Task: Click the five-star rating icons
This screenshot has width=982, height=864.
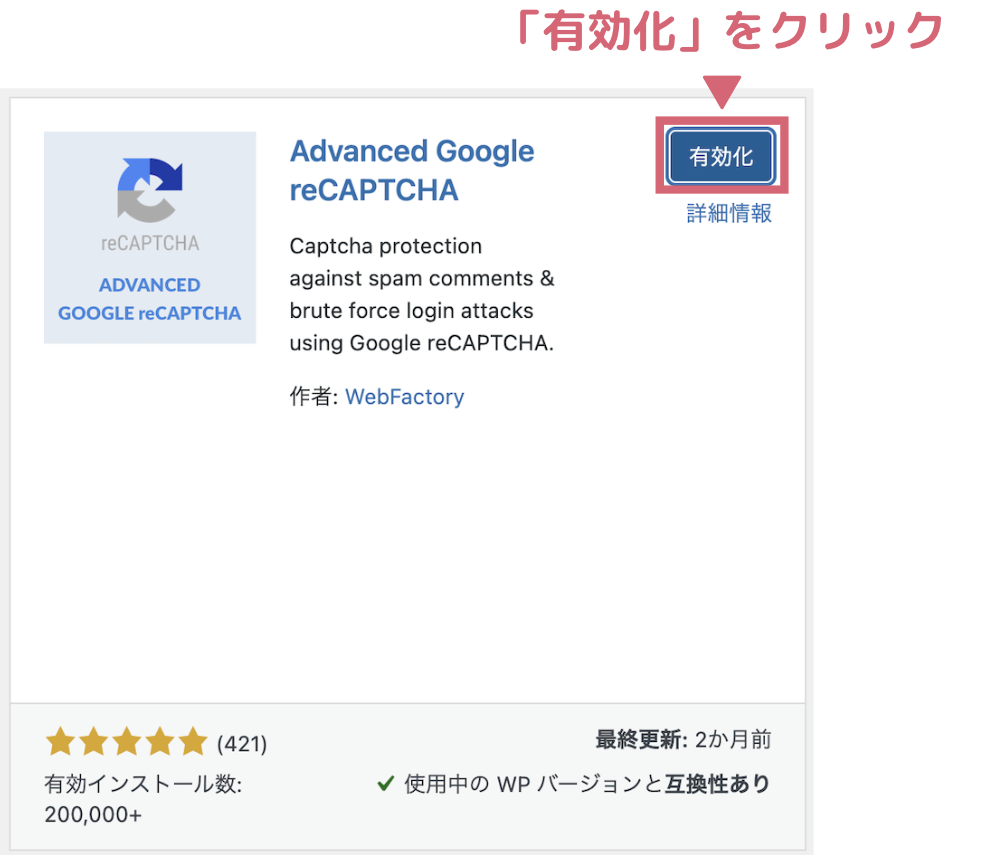Action: click(x=127, y=741)
